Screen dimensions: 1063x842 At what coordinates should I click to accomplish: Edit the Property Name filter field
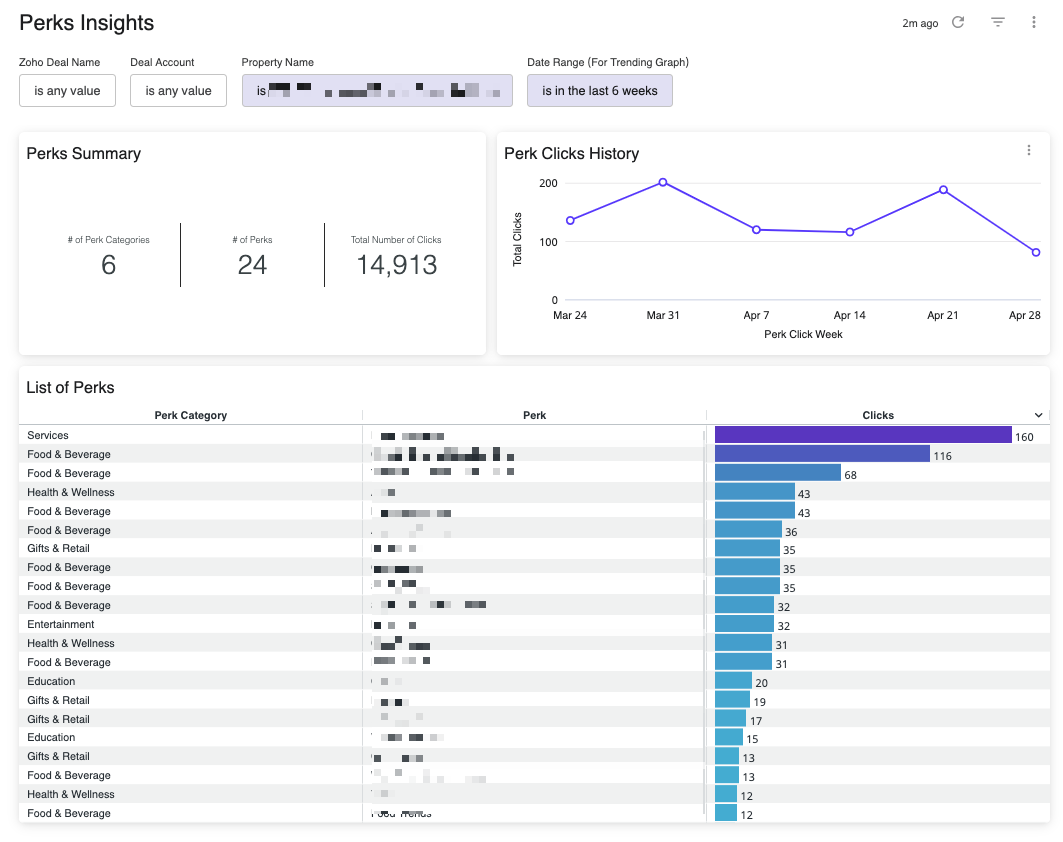coord(377,90)
